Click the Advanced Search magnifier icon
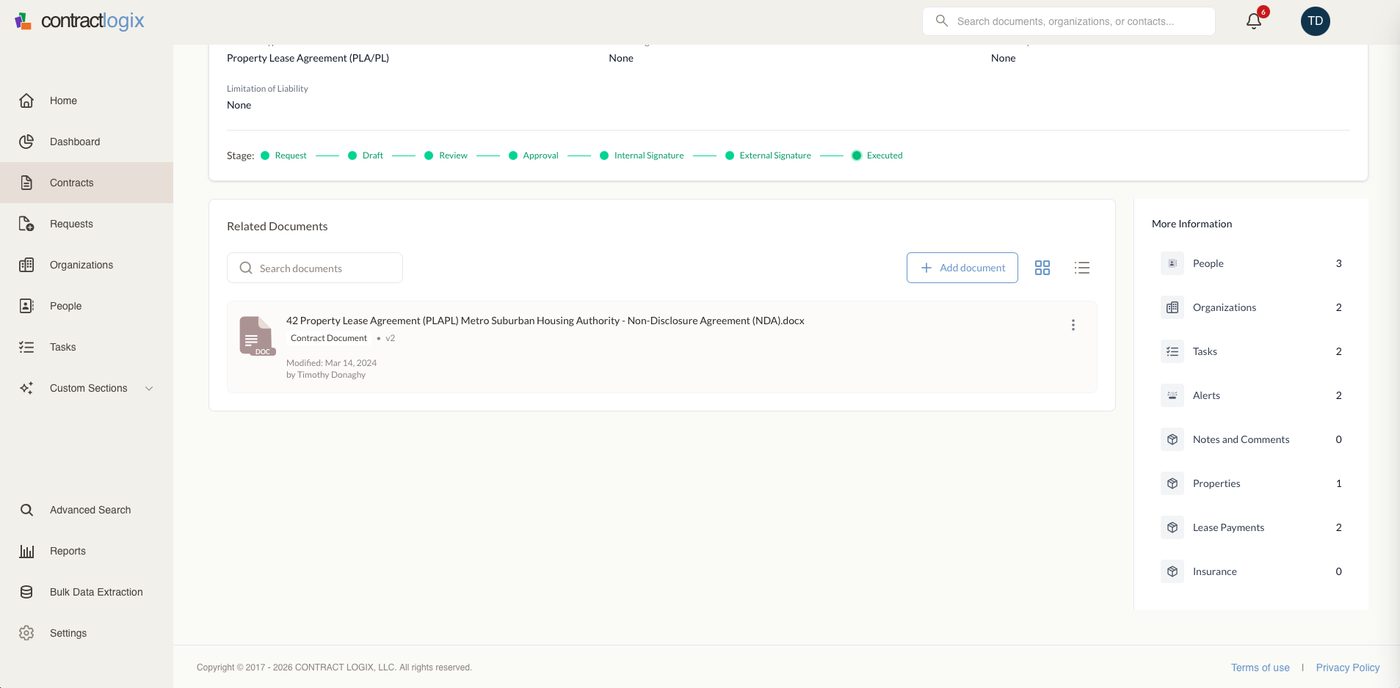The image size is (1400, 688). (x=27, y=510)
